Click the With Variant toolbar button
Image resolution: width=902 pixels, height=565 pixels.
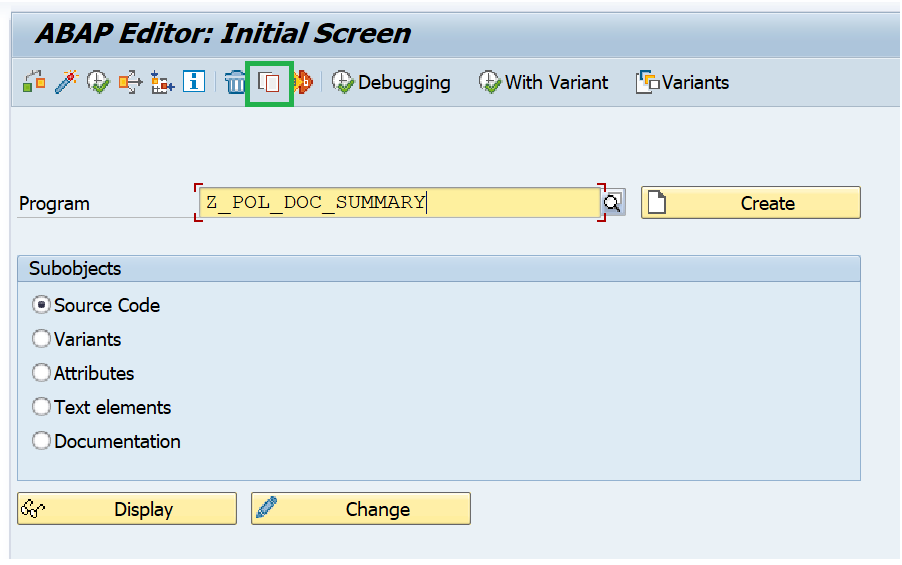543,82
